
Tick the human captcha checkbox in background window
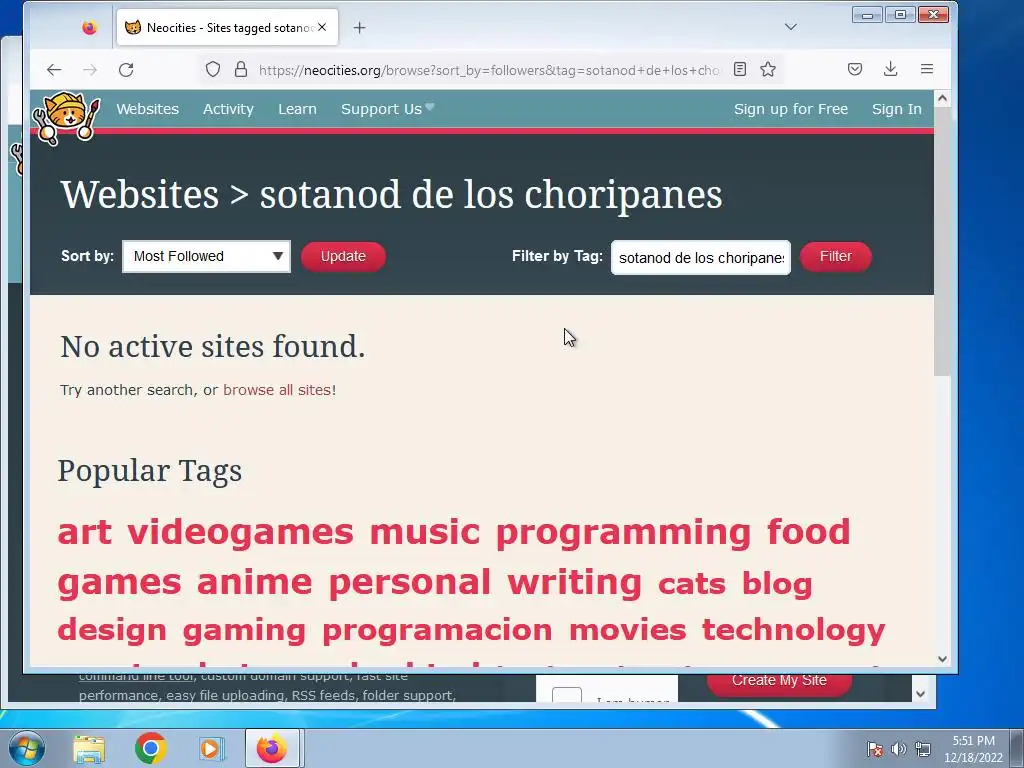567,694
